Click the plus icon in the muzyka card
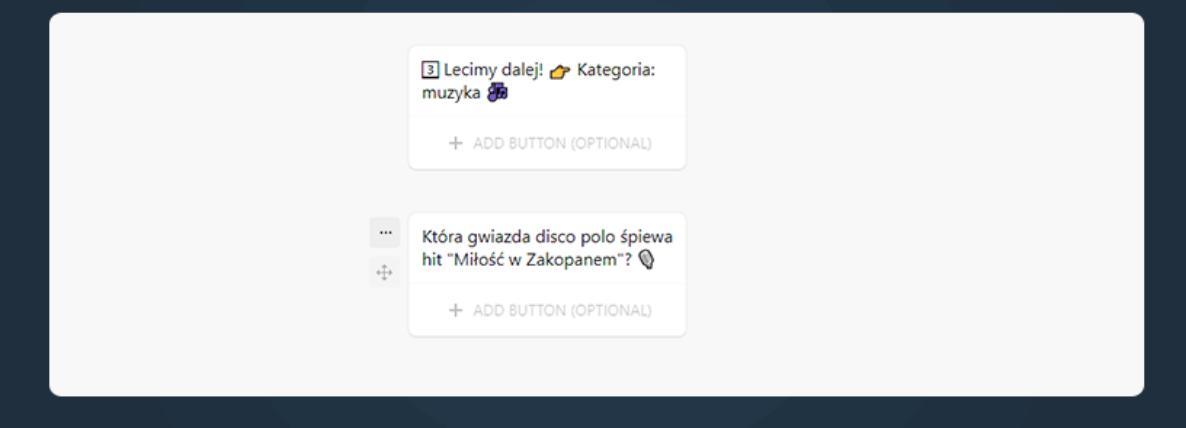This screenshot has height=428, width=1186. pos(455,143)
